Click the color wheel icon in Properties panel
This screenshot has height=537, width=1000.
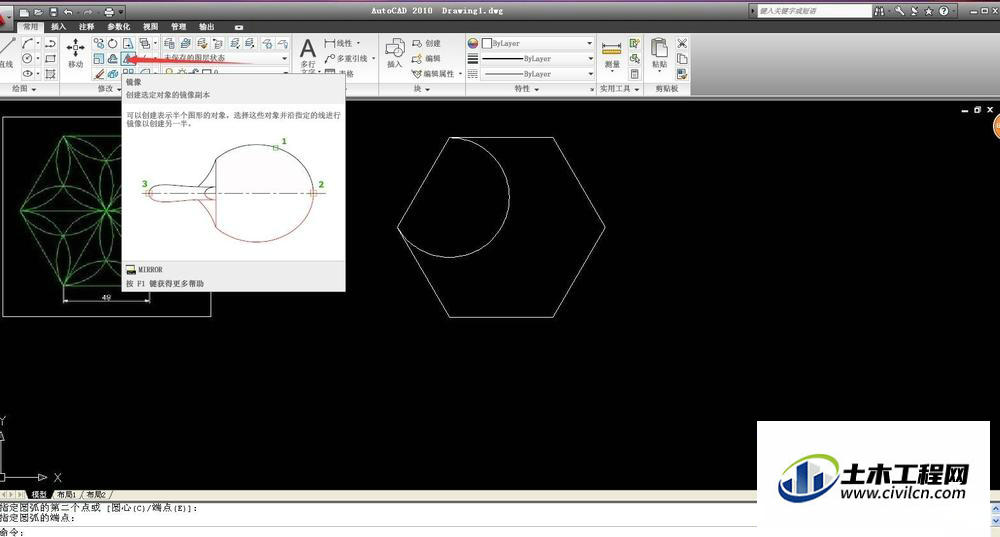coord(473,43)
